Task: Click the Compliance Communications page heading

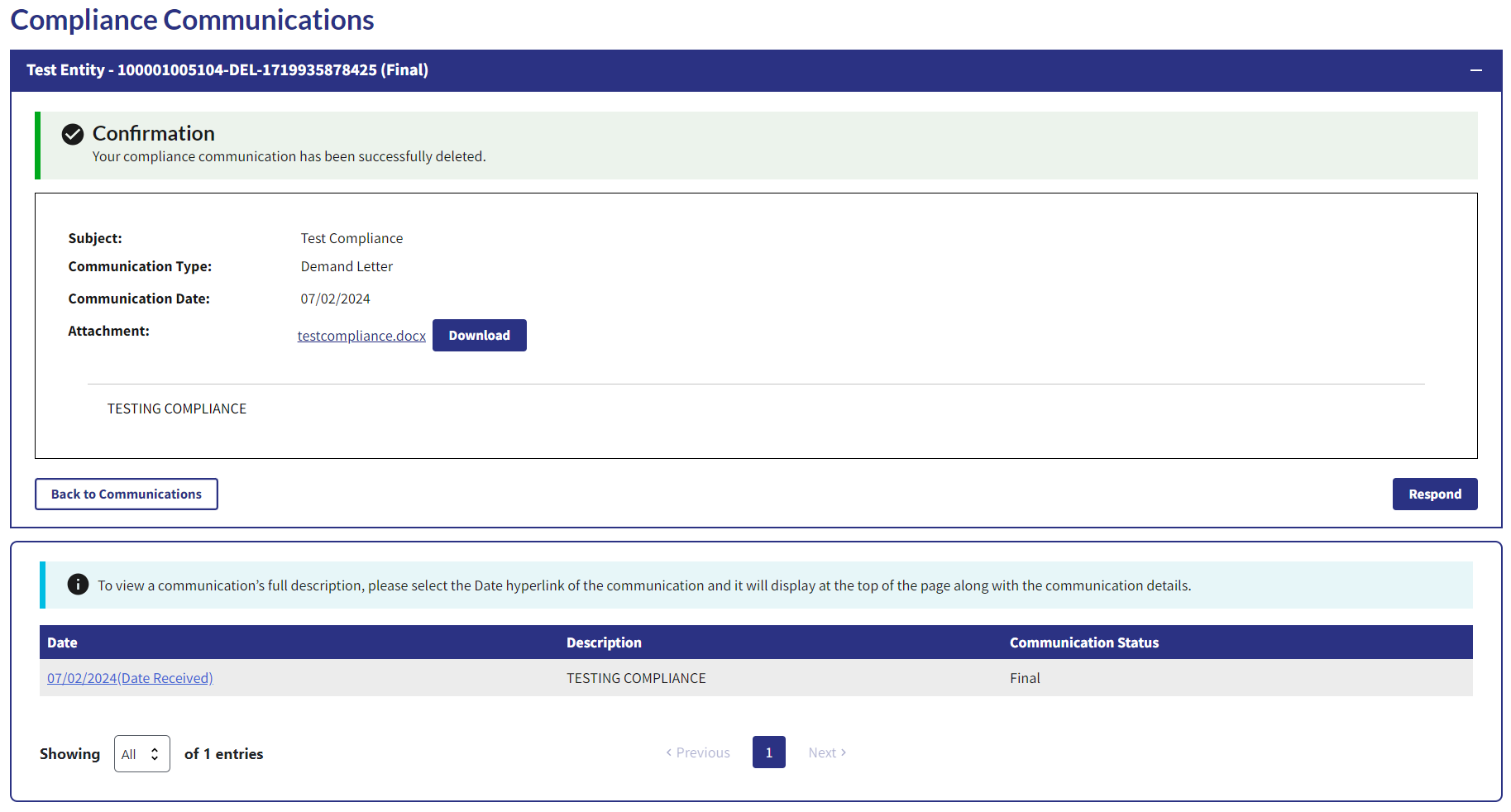Action: (192, 20)
